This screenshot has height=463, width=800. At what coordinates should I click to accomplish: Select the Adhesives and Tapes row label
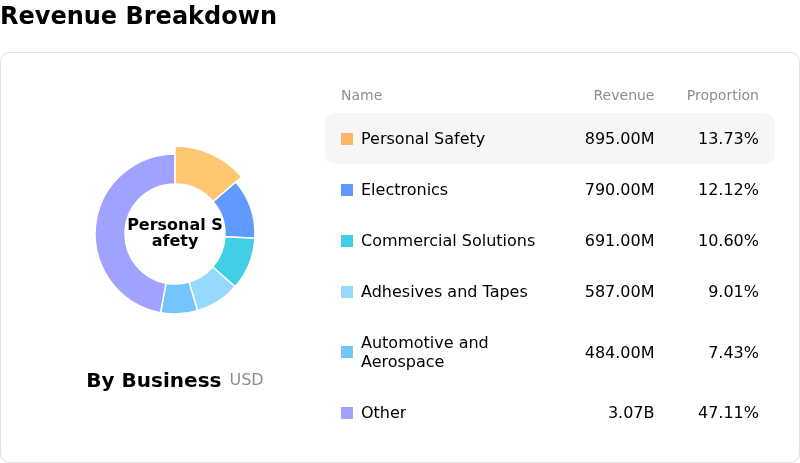point(444,292)
